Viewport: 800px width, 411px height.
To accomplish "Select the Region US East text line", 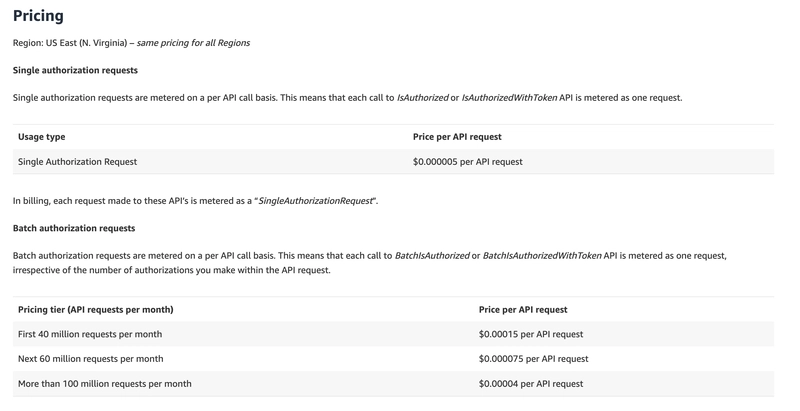I will coord(131,43).
